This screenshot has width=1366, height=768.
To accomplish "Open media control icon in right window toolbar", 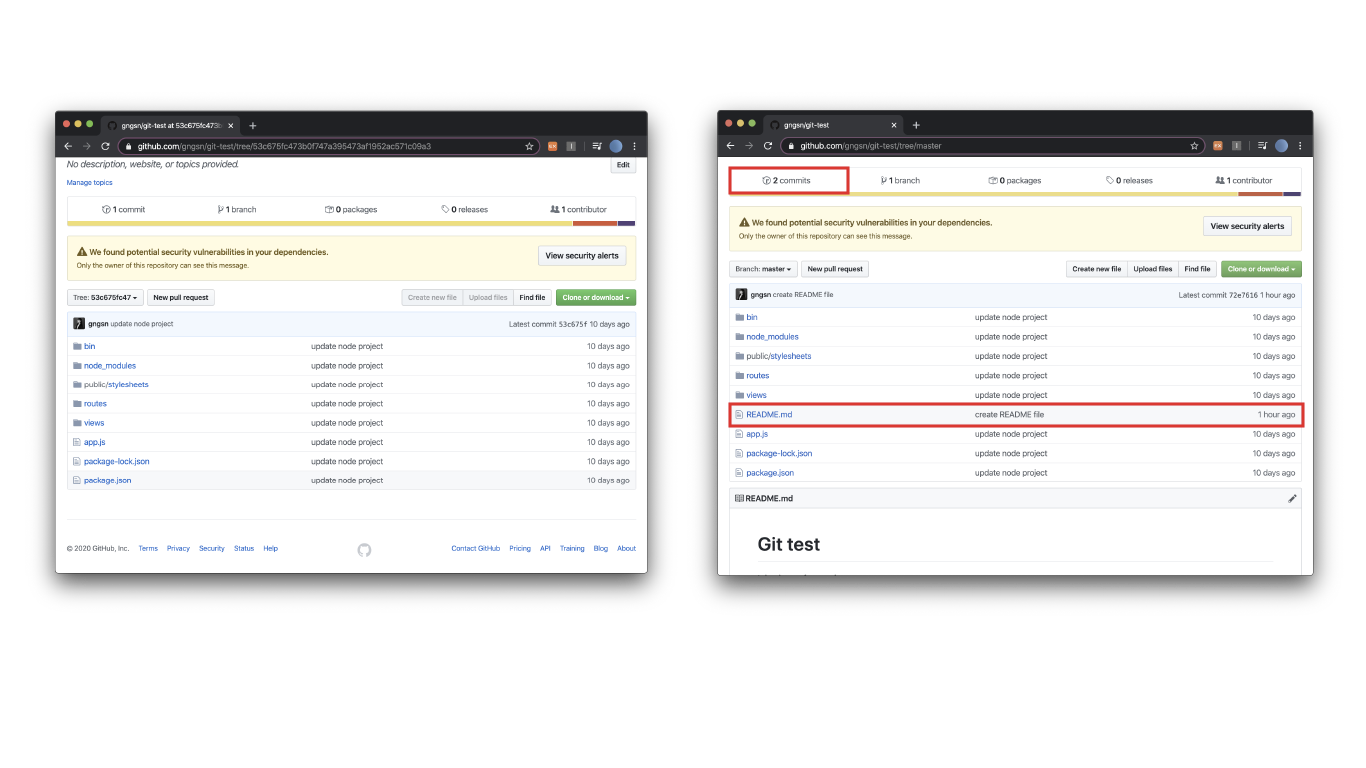I will tap(1262, 145).
